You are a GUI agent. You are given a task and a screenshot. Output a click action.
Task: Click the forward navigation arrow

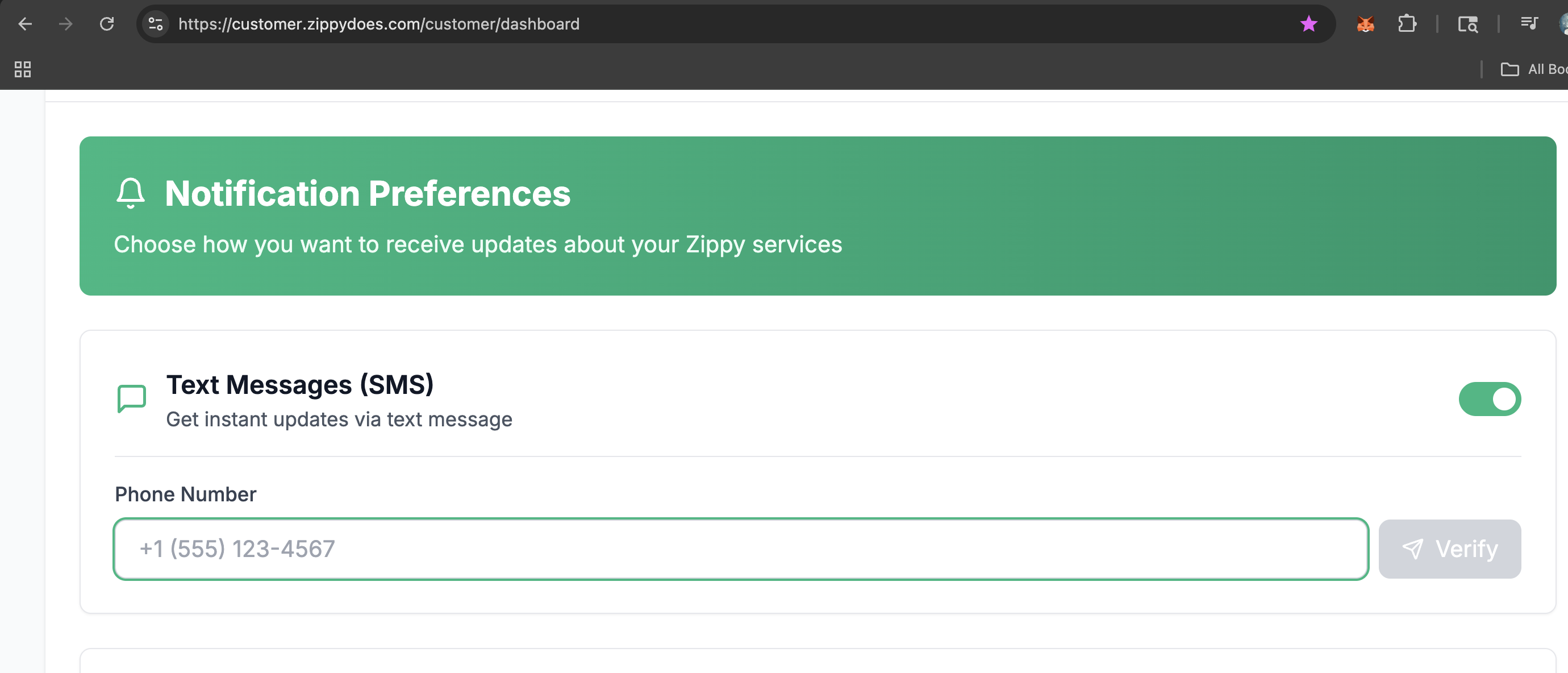(x=66, y=24)
